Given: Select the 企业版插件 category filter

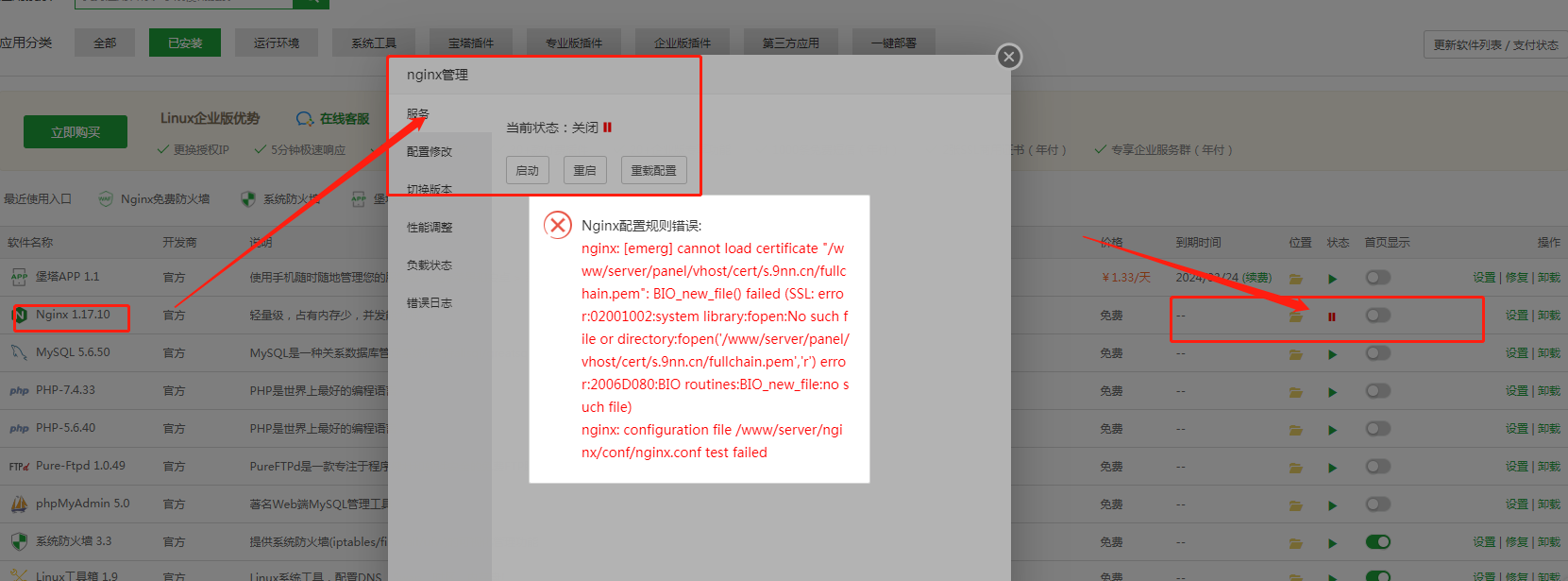Looking at the screenshot, I should point(683,43).
